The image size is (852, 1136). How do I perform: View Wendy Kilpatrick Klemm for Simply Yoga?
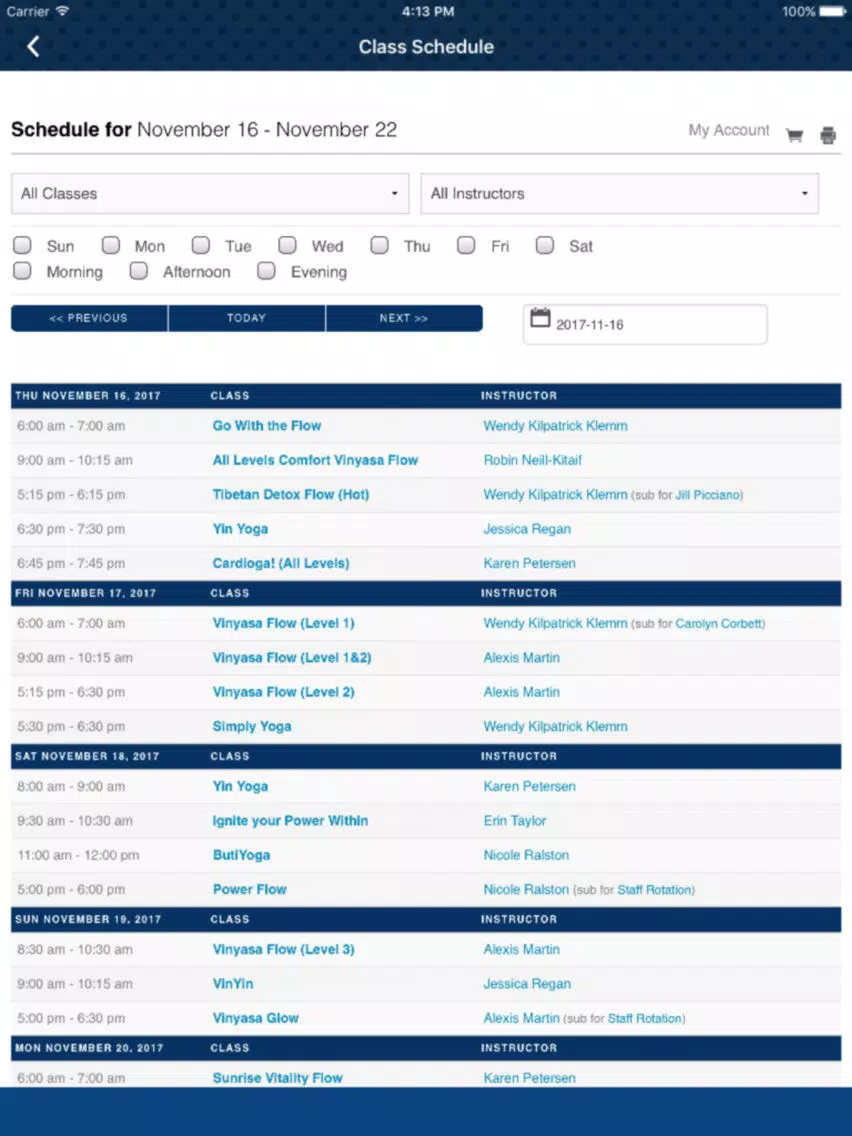tap(556, 727)
